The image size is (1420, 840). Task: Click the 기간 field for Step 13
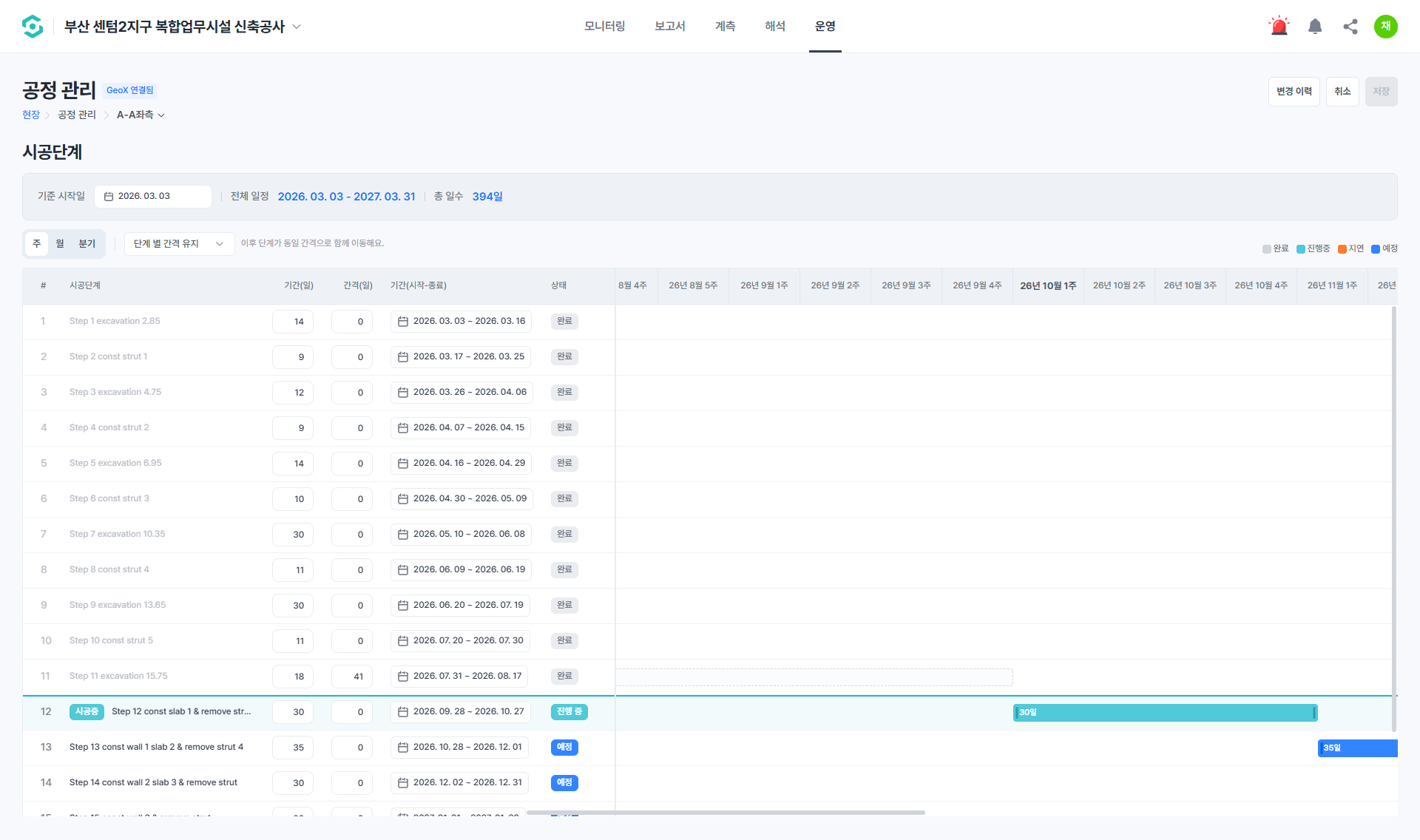(293, 748)
